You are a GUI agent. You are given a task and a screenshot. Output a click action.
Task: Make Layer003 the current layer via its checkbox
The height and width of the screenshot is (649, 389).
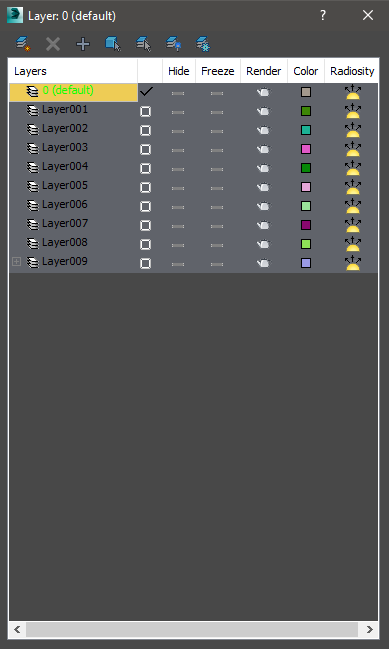pos(146,149)
